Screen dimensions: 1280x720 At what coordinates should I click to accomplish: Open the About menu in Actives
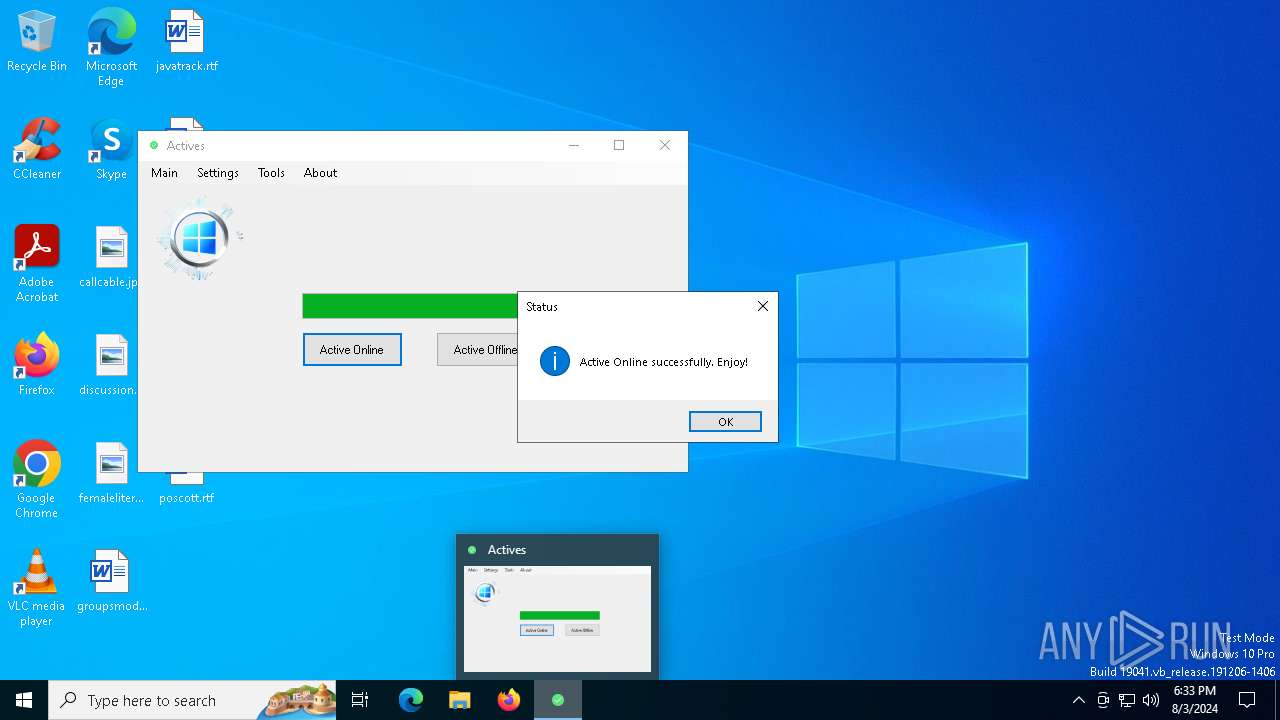(x=320, y=173)
